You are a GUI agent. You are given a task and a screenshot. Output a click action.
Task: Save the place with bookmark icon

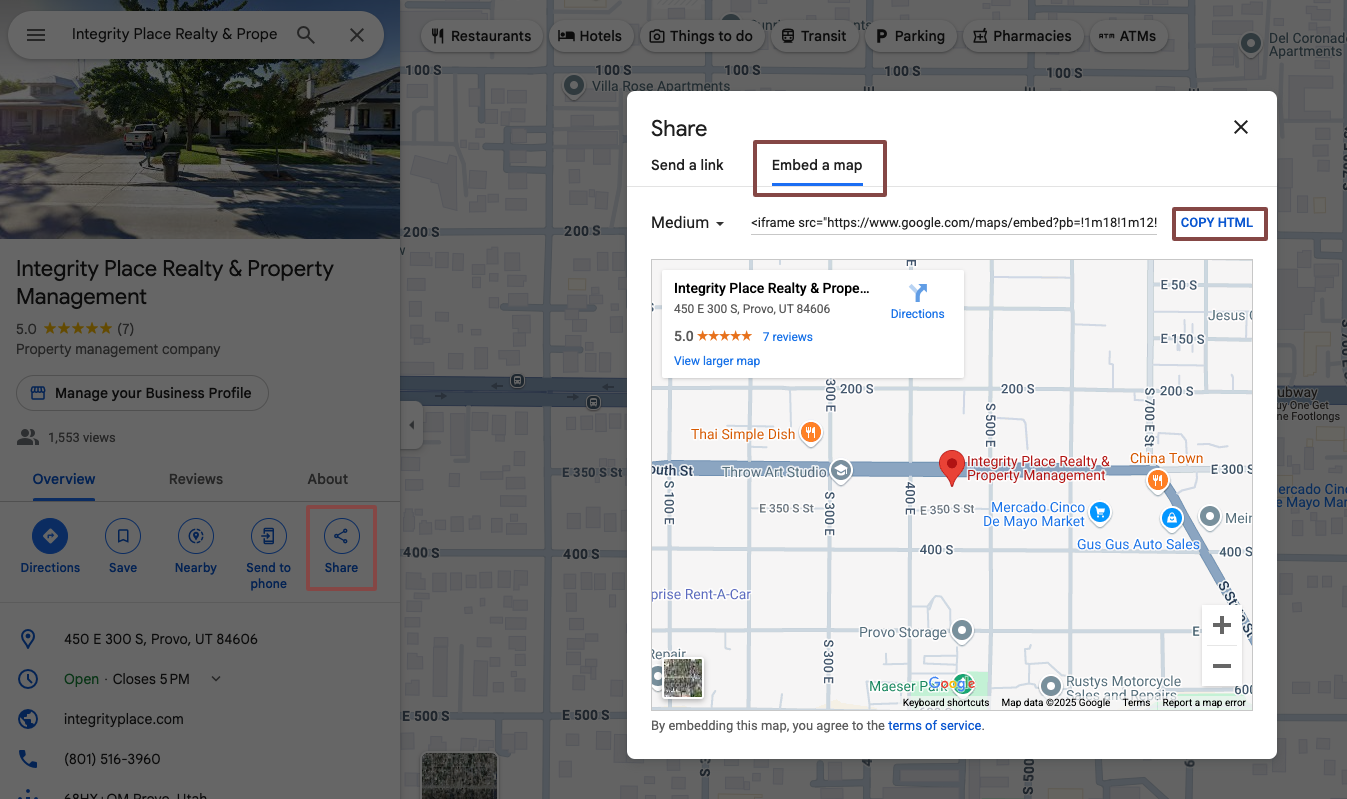[123, 537]
